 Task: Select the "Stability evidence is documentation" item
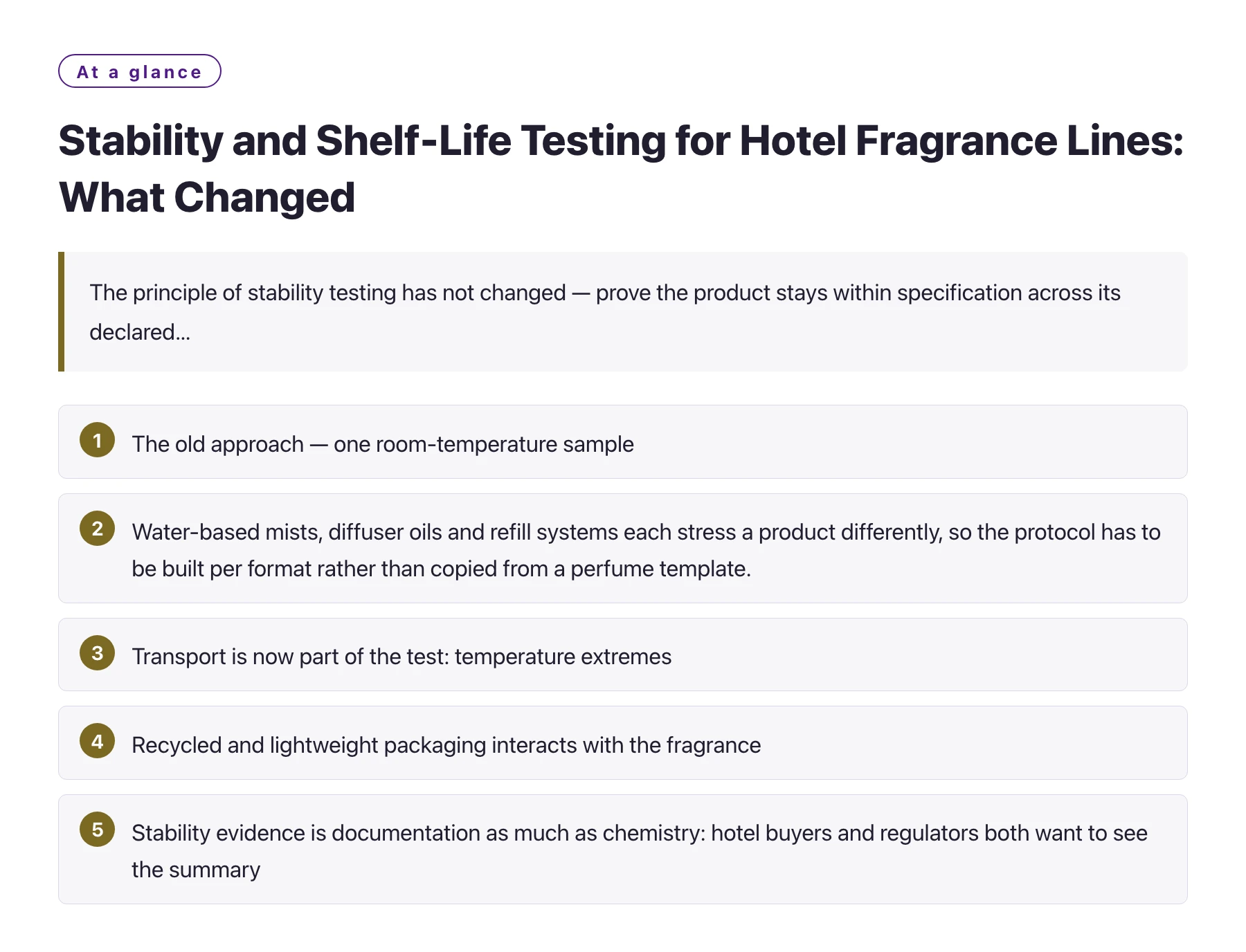pyautogui.click(x=623, y=849)
